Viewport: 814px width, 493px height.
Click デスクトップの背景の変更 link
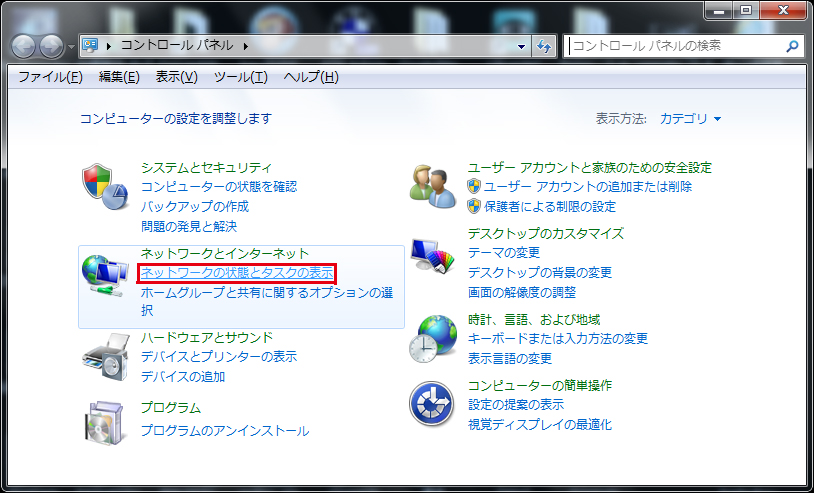[x=540, y=272]
